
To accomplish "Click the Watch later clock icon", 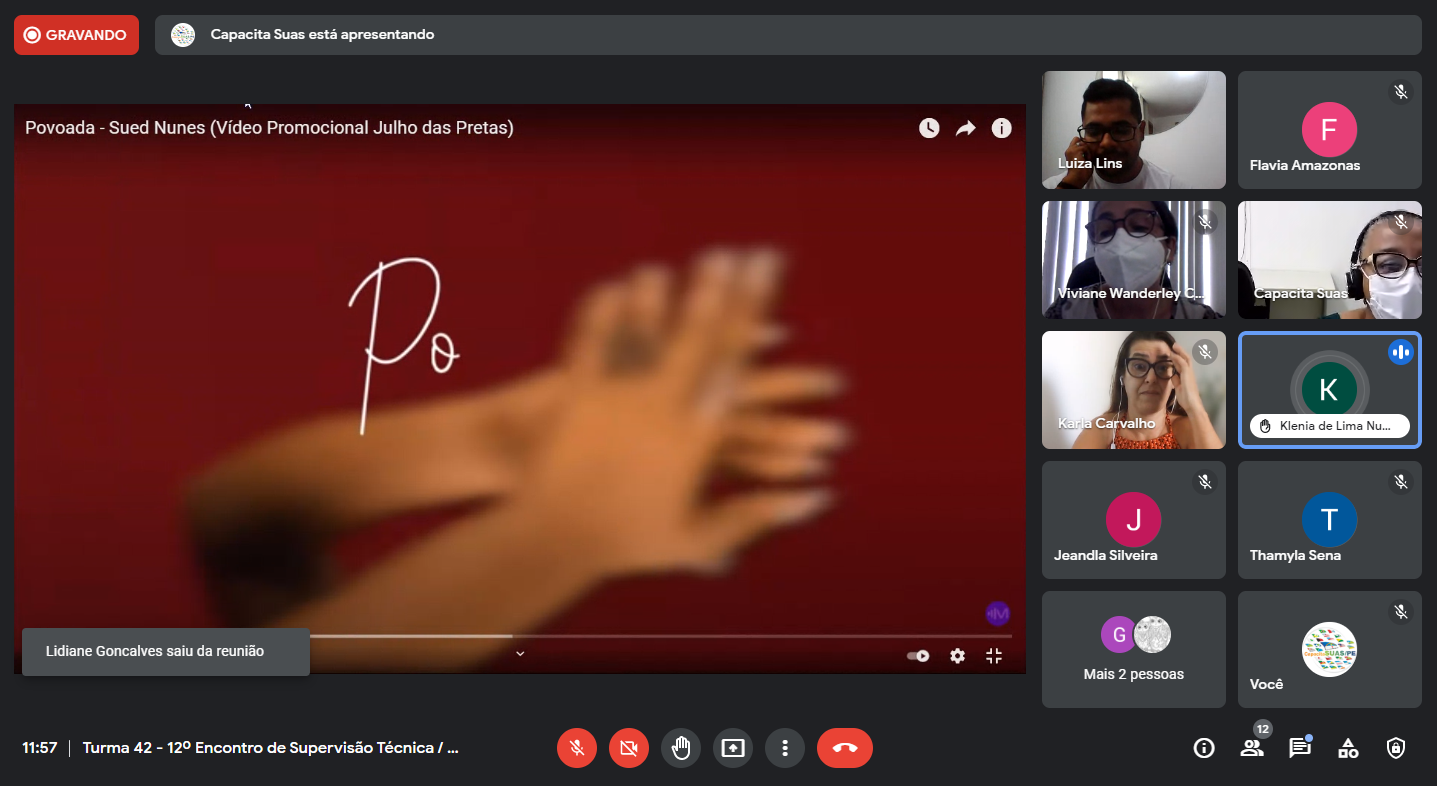I will (929, 128).
